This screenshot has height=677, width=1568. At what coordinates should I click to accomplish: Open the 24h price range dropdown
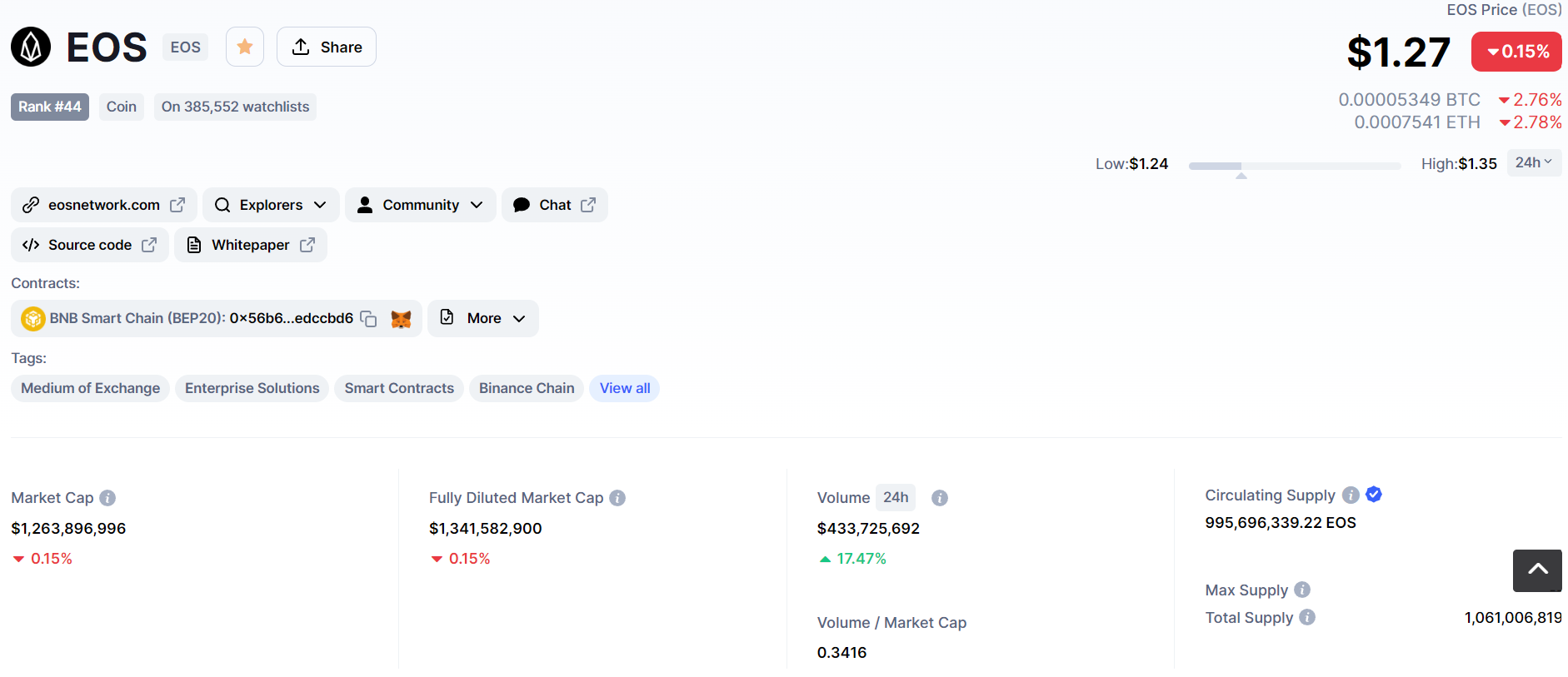(1534, 163)
